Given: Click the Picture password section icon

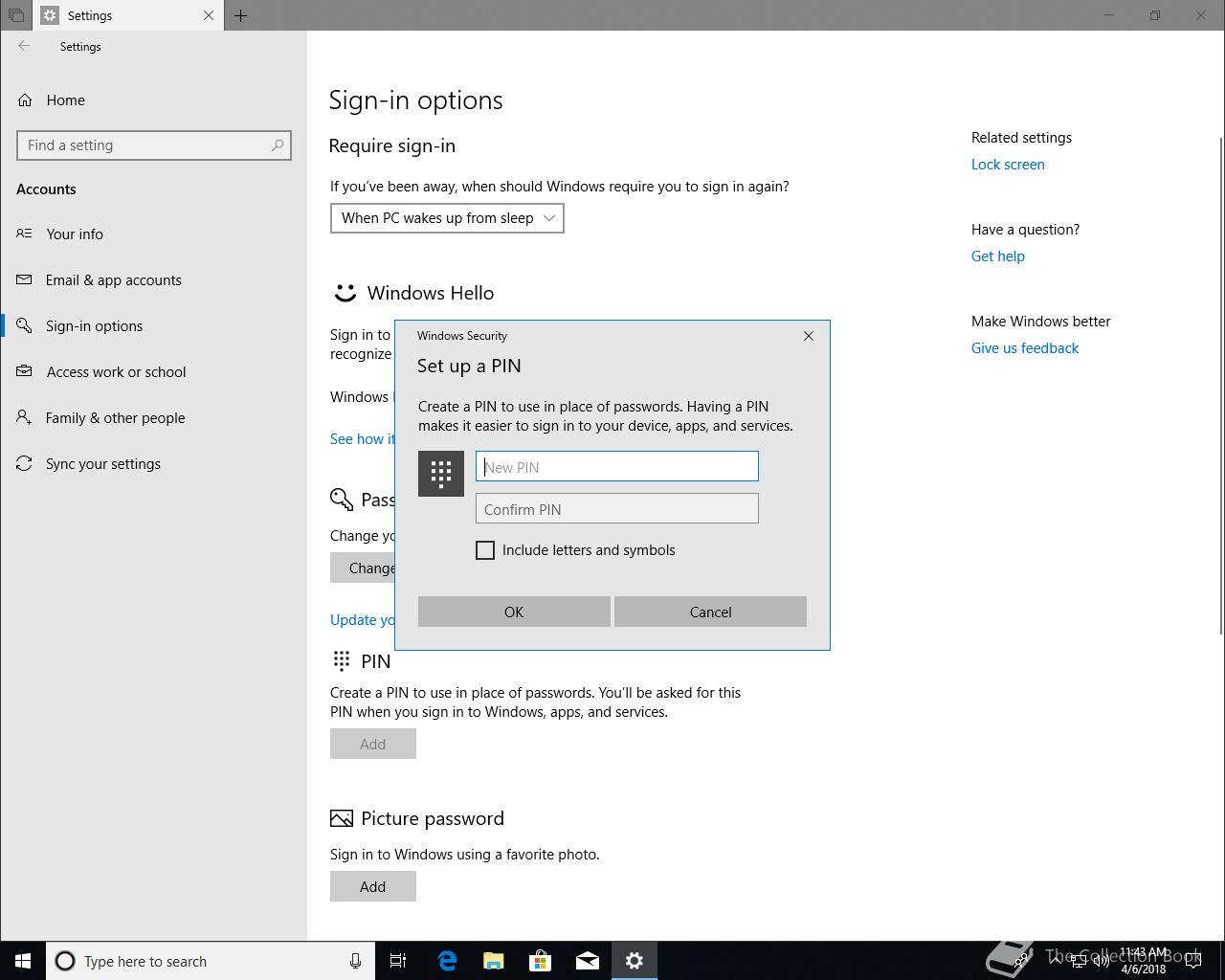Looking at the screenshot, I should pos(342,818).
